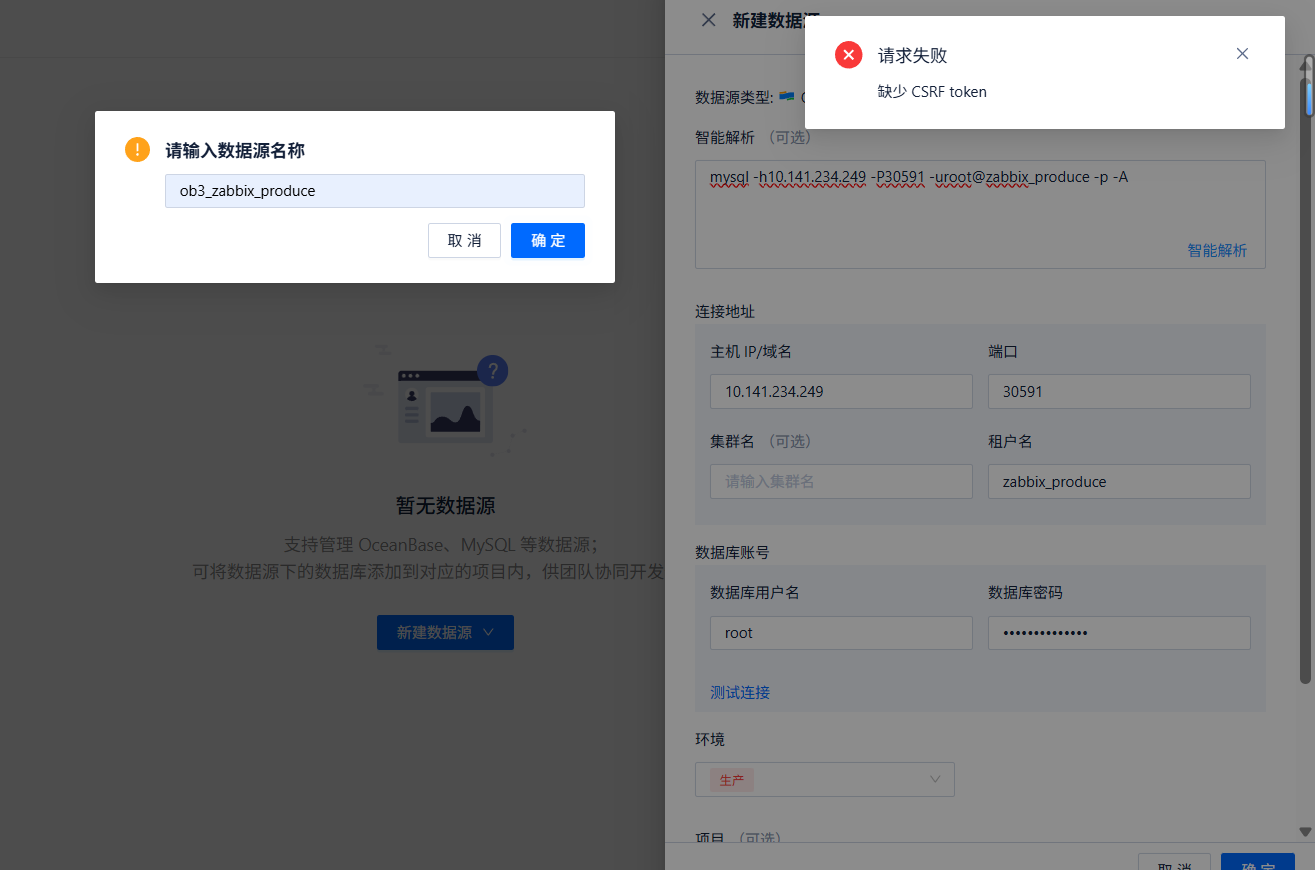
Task: Expand the 环境 dropdown showing 生产
Action: (824, 779)
